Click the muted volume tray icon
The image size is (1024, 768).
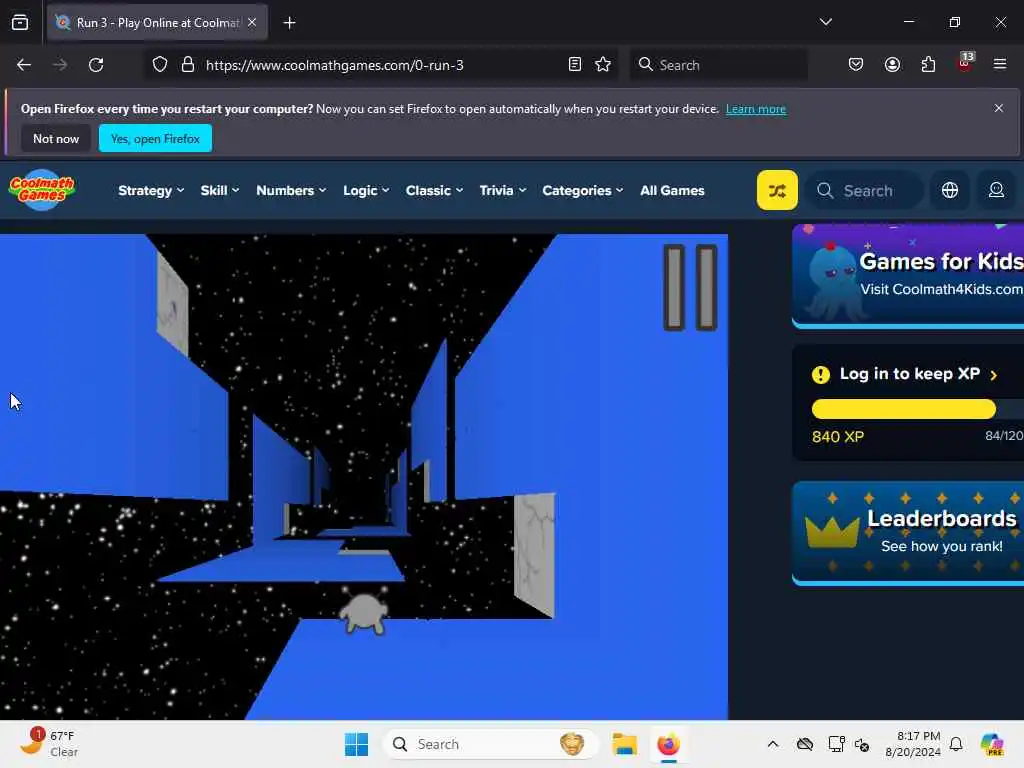coord(862,744)
